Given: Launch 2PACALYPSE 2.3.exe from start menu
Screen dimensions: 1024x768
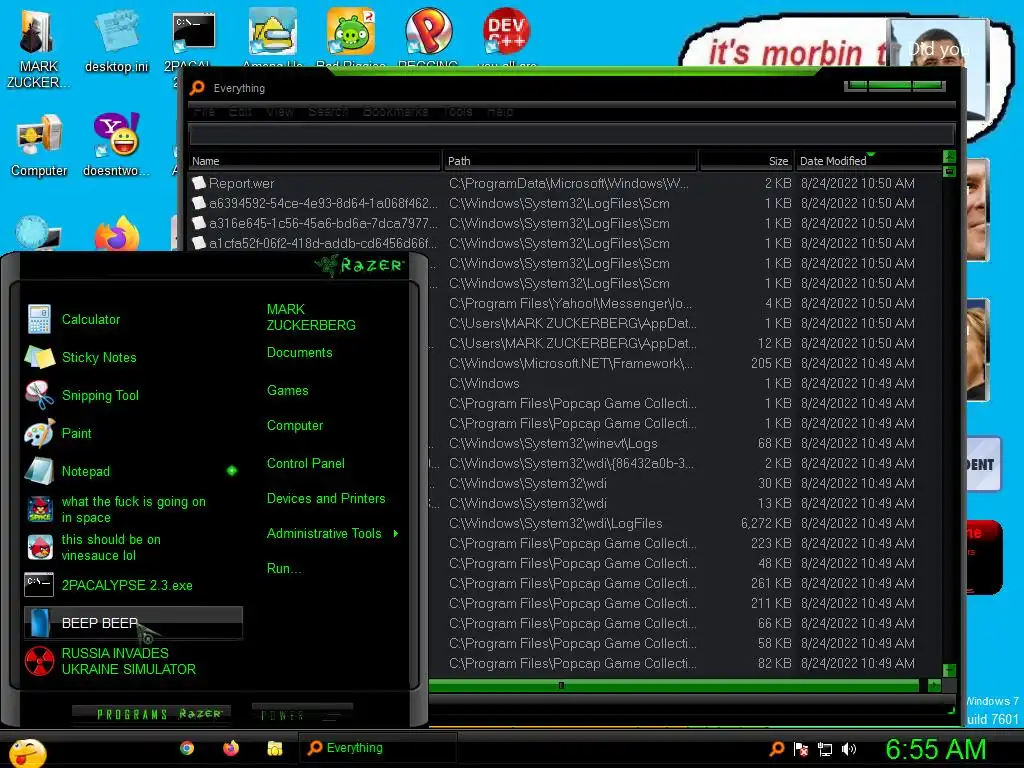Looking at the screenshot, I should tap(131, 585).
